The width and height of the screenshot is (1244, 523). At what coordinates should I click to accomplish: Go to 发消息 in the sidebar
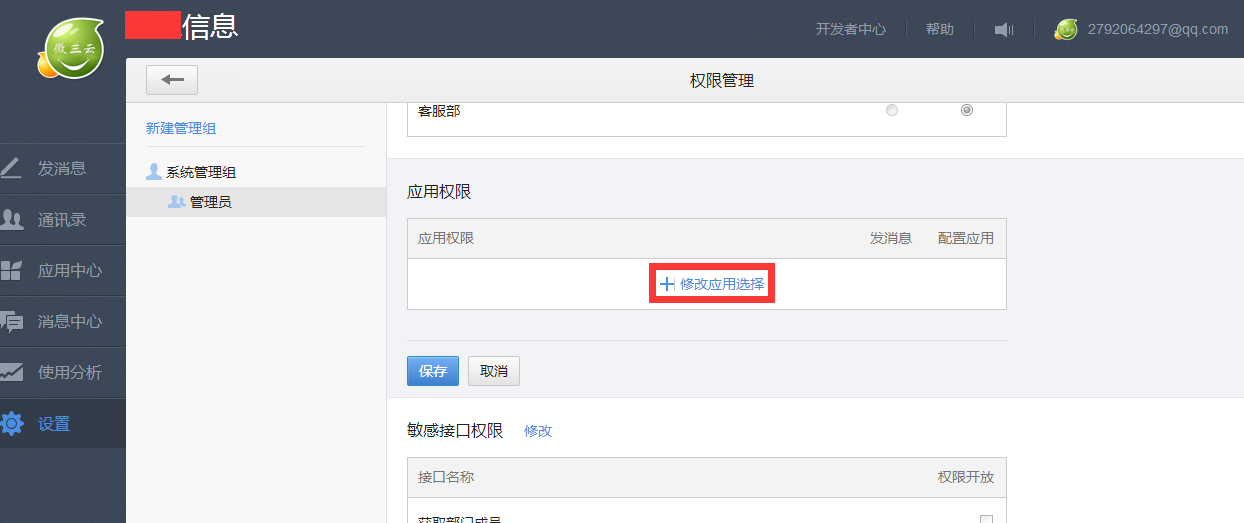click(63, 169)
